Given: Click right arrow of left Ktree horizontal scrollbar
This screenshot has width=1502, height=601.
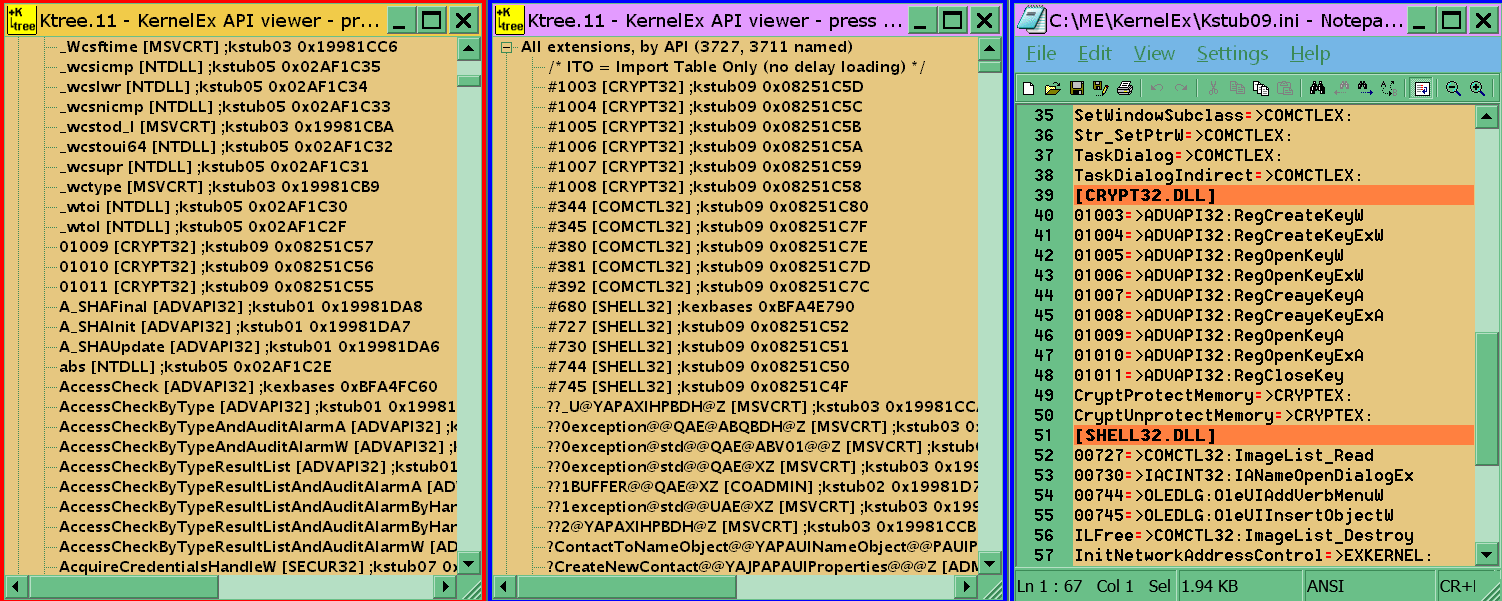Looking at the screenshot, I should pos(446,586).
